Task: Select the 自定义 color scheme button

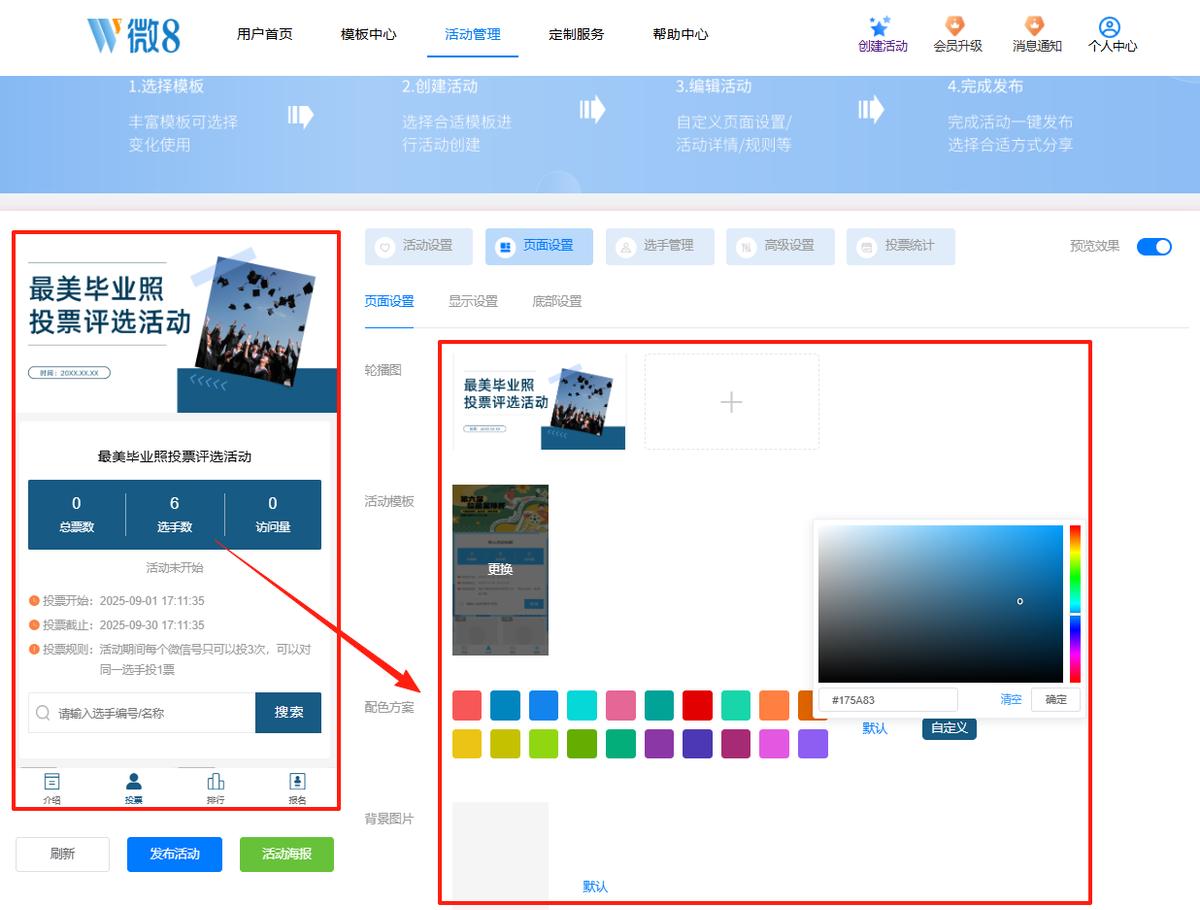Action: 949,728
